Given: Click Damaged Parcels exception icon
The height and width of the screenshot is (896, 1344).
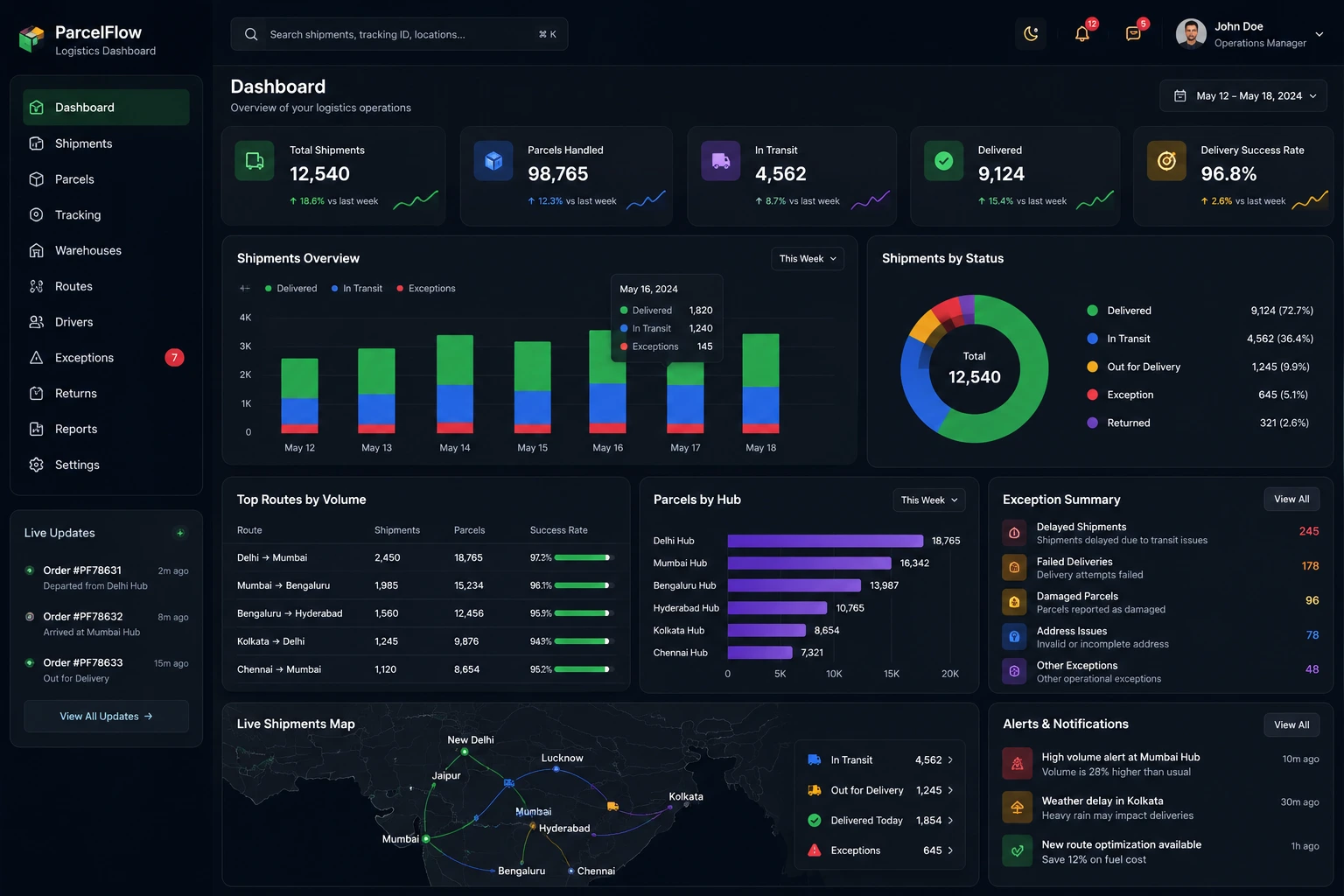Looking at the screenshot, I should coord(1014,602).
